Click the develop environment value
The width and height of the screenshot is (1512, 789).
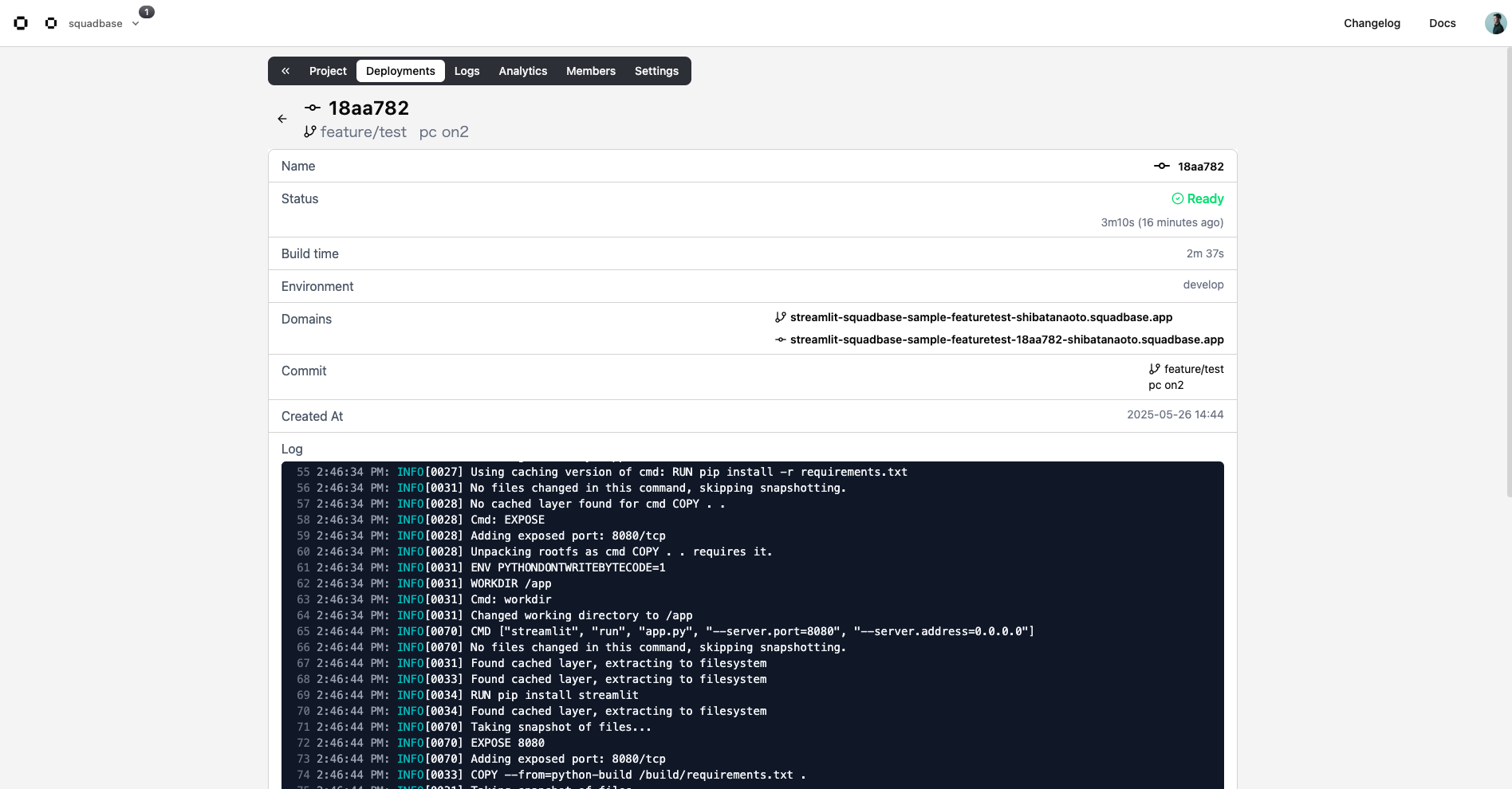(1203, 285)
